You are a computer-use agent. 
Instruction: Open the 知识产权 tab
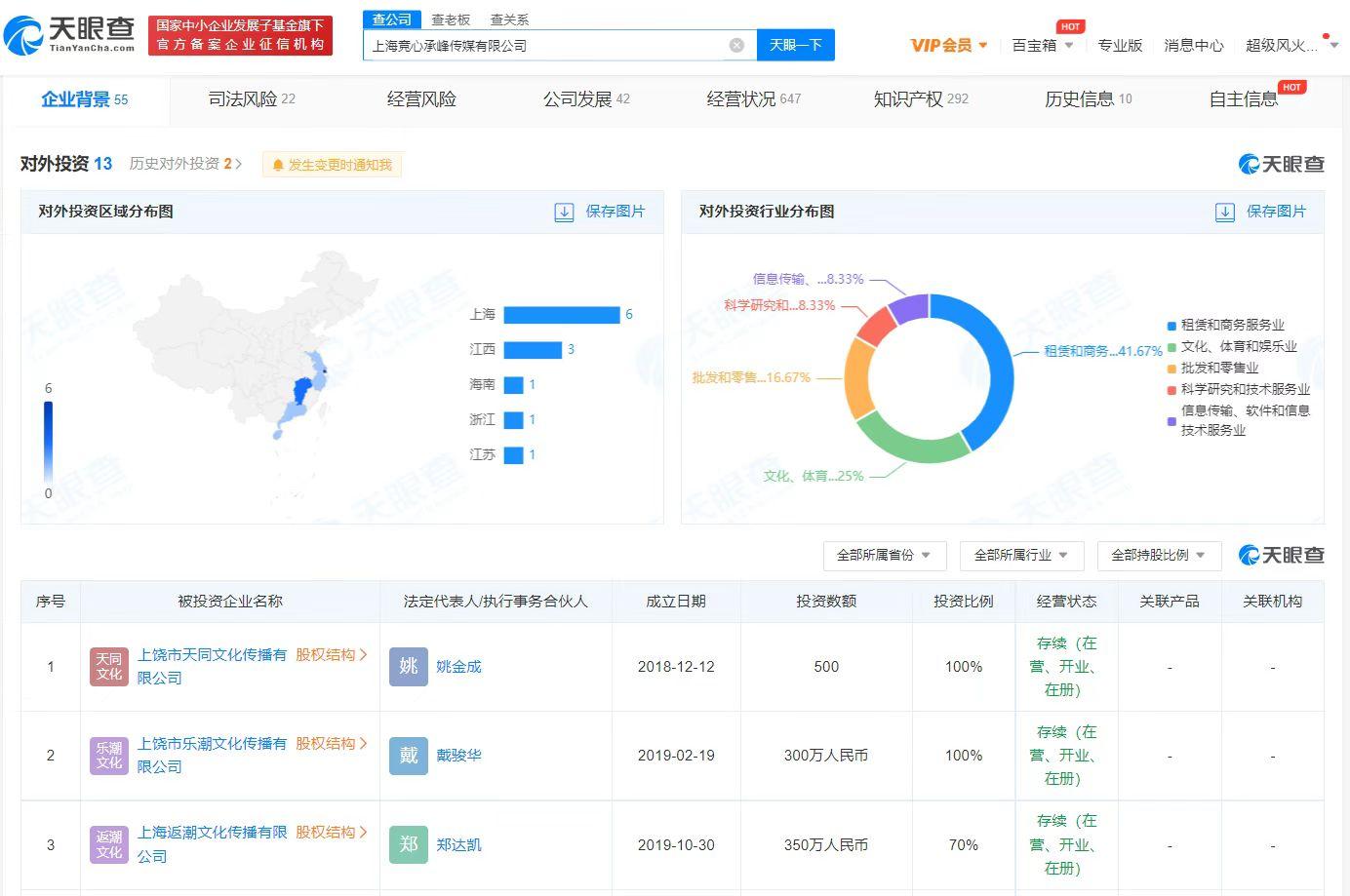pyautogui.click(x=921, y=99)
